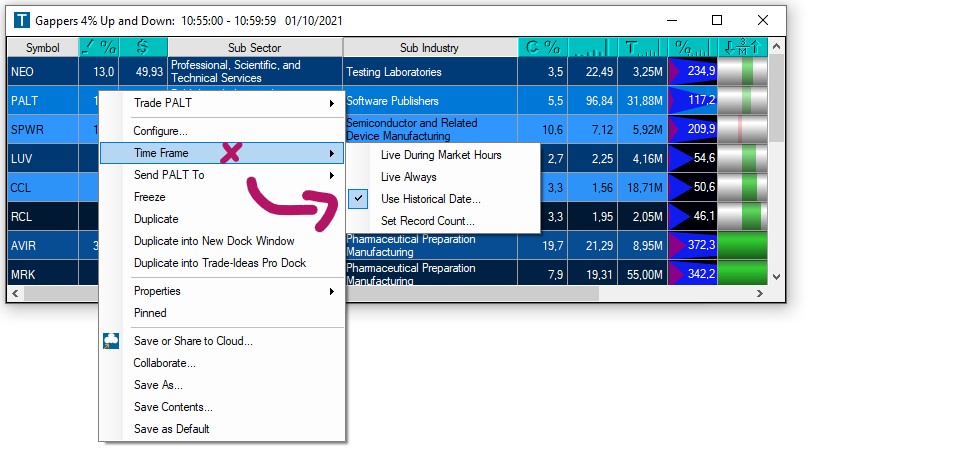Click the dollar price column header icon
955x449 pixels.
[143, 47]
